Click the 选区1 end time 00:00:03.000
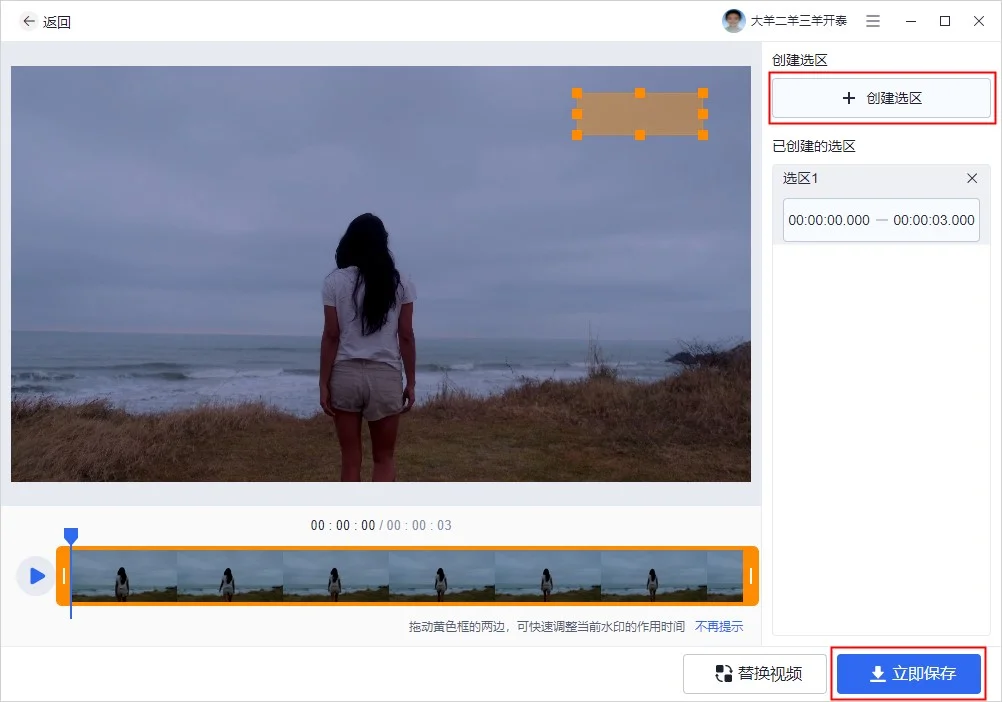This screenshot has width=1002, height=702. [x=933, y=220]
